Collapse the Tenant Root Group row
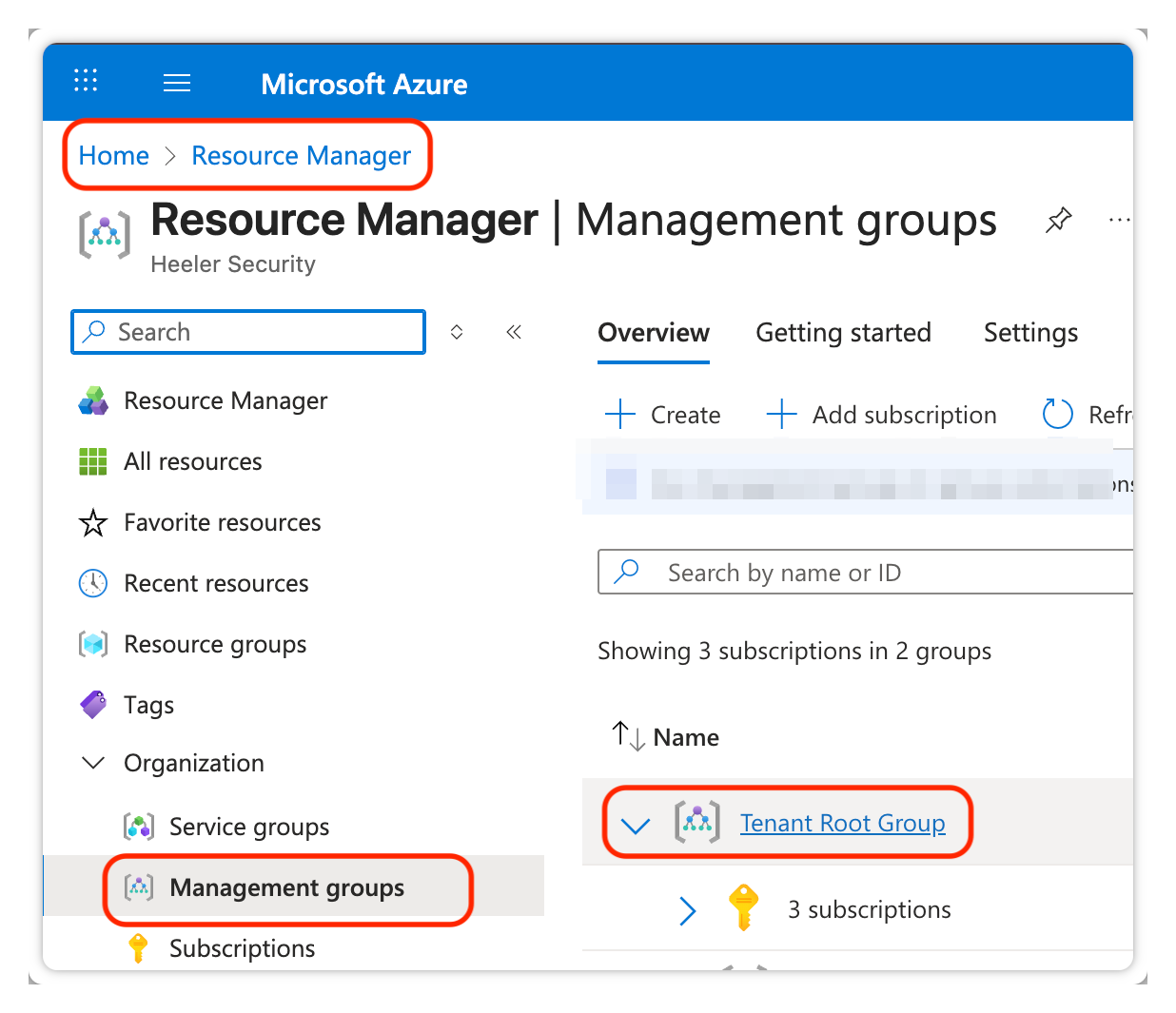This screenshot has height=1013, width=1176. [636, 825]
